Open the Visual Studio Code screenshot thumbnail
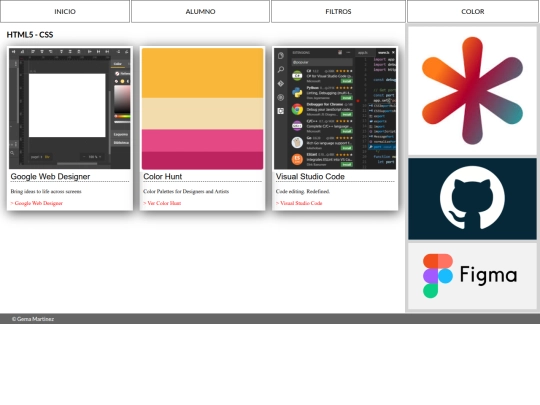This screenshot has width=540, height=405. coord(335,108)
